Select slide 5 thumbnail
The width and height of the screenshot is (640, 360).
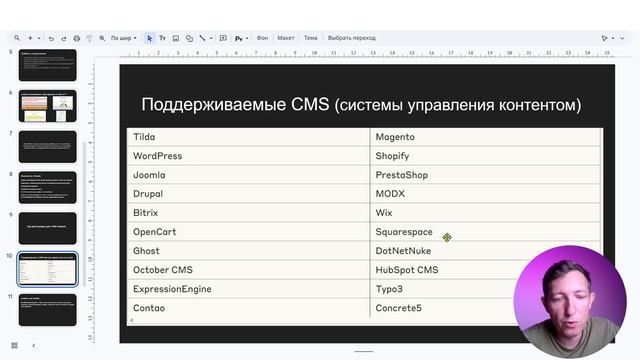47,65
